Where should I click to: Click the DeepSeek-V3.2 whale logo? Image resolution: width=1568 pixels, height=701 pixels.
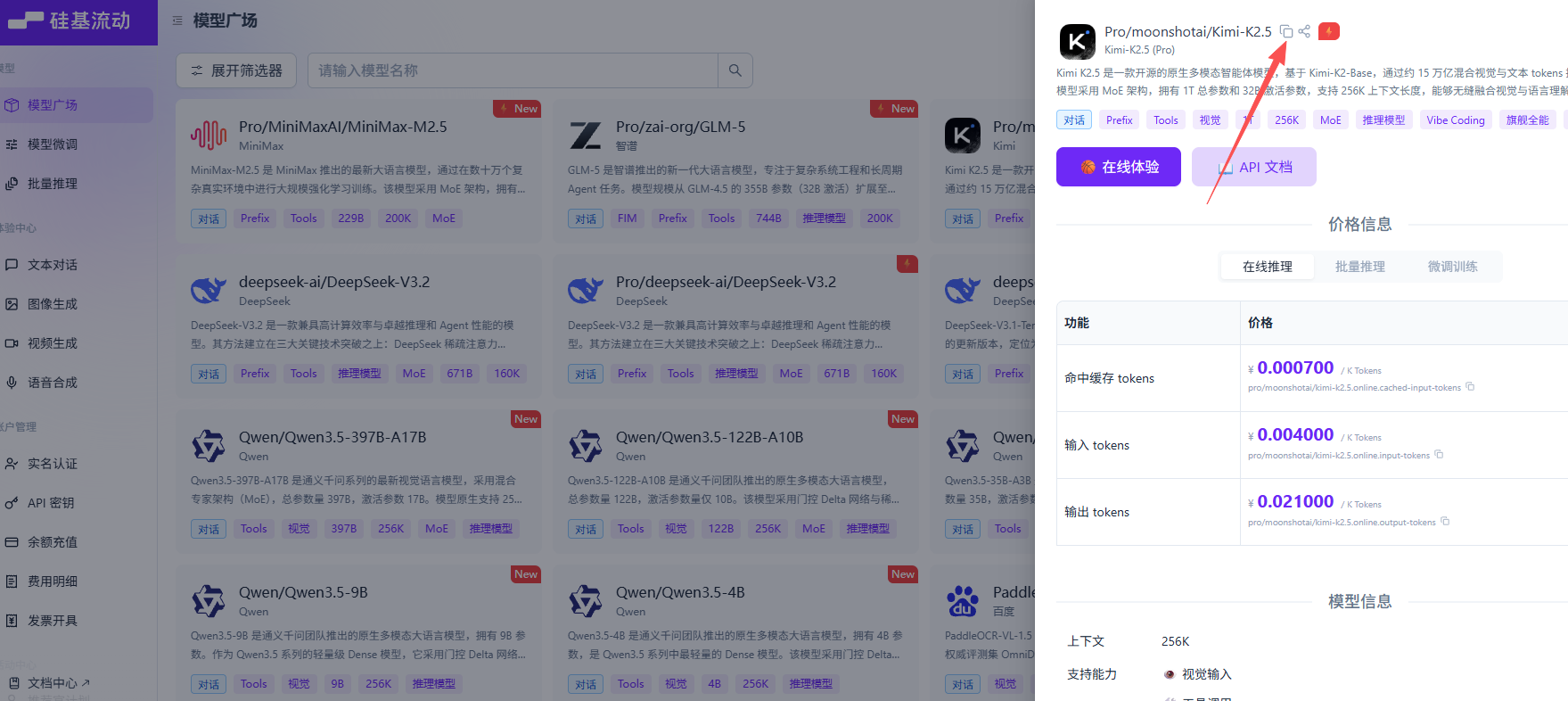(209, 291)
